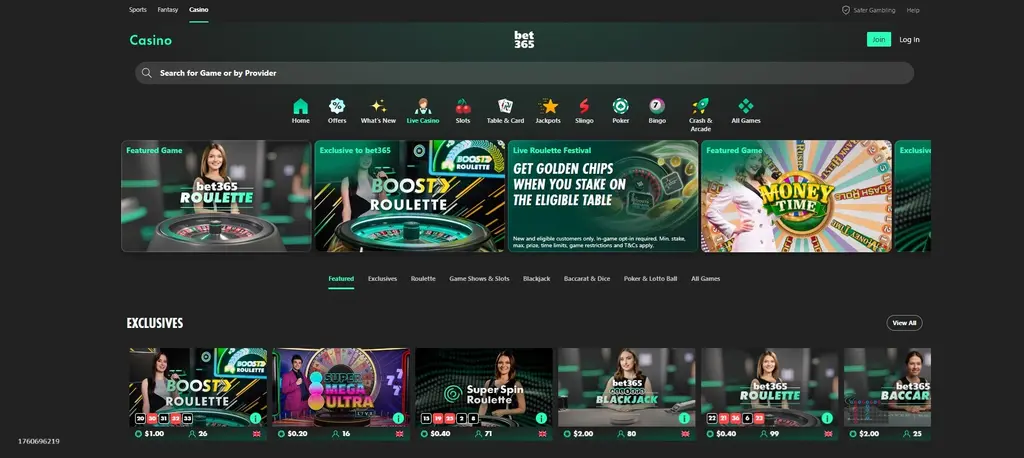1024x458 pixels.
Task: Click the search magnifier icon
Action: 147,73
